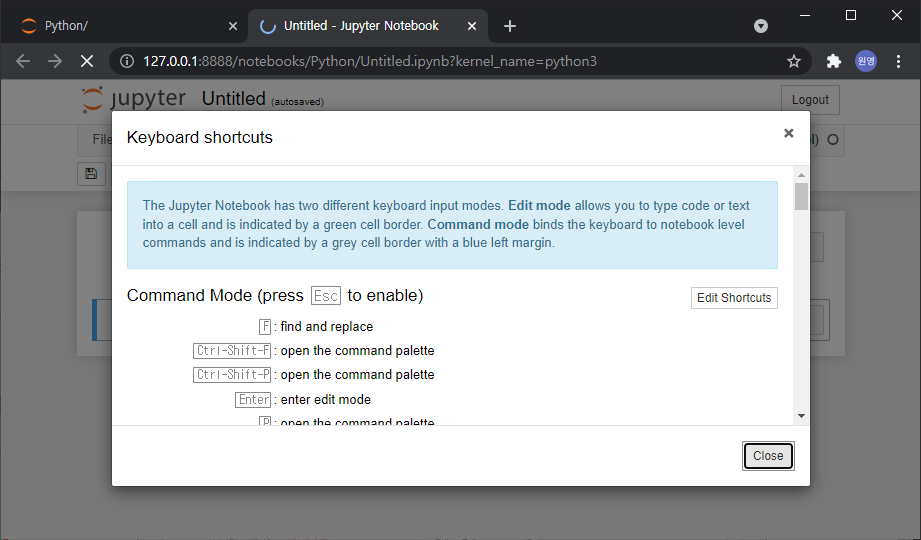Click notebook title Untitled

click(x=233, y=99)
